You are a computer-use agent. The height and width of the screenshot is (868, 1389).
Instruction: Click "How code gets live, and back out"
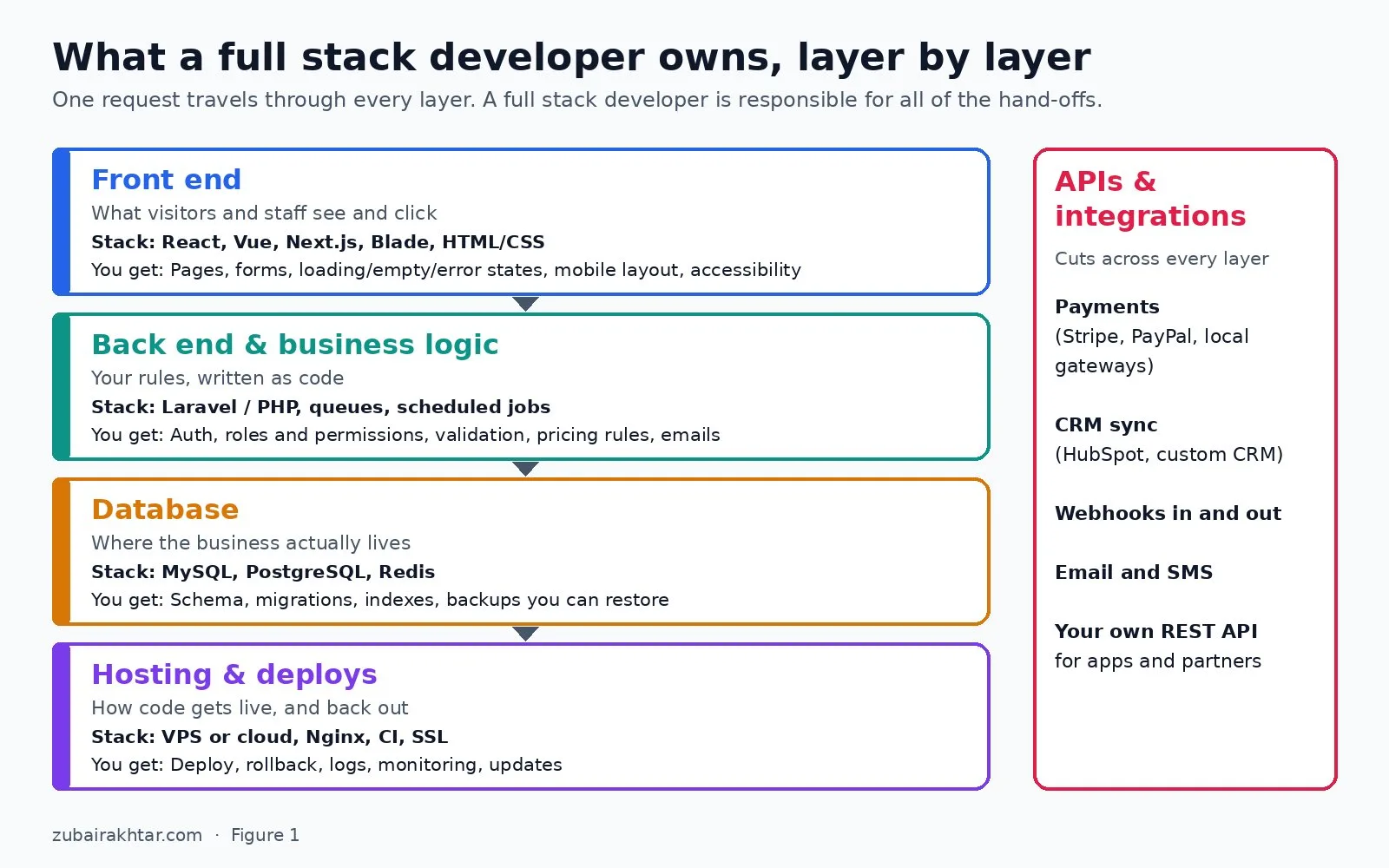click(250, 707)
